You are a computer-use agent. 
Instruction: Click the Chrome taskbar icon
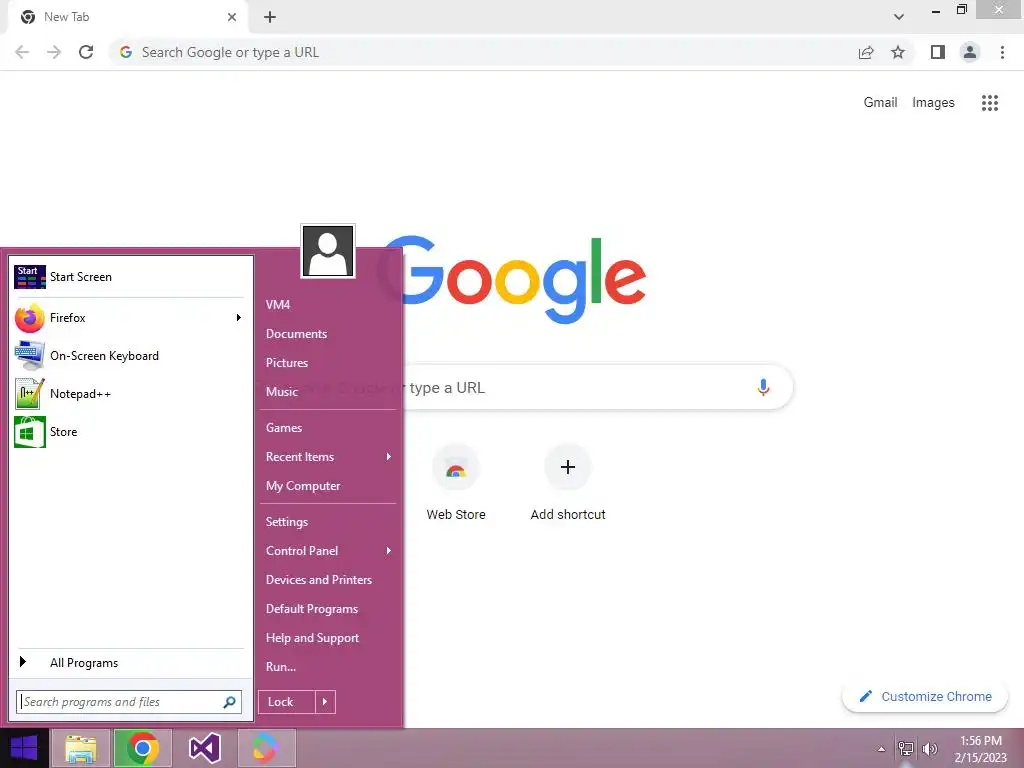click(x=143, y=748)
